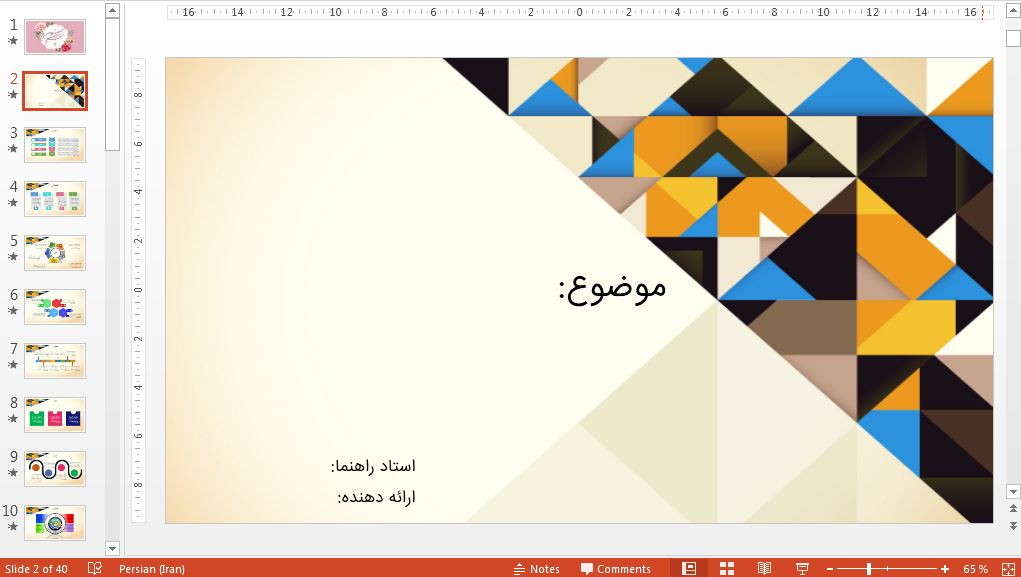
Task: Click the موضوع title text on slide
Action: click(x=612, y=287)
